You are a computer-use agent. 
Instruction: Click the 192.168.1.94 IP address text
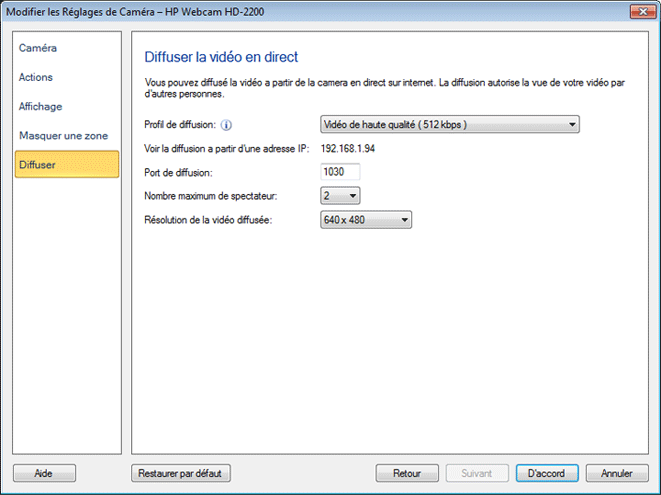point(349,149)
